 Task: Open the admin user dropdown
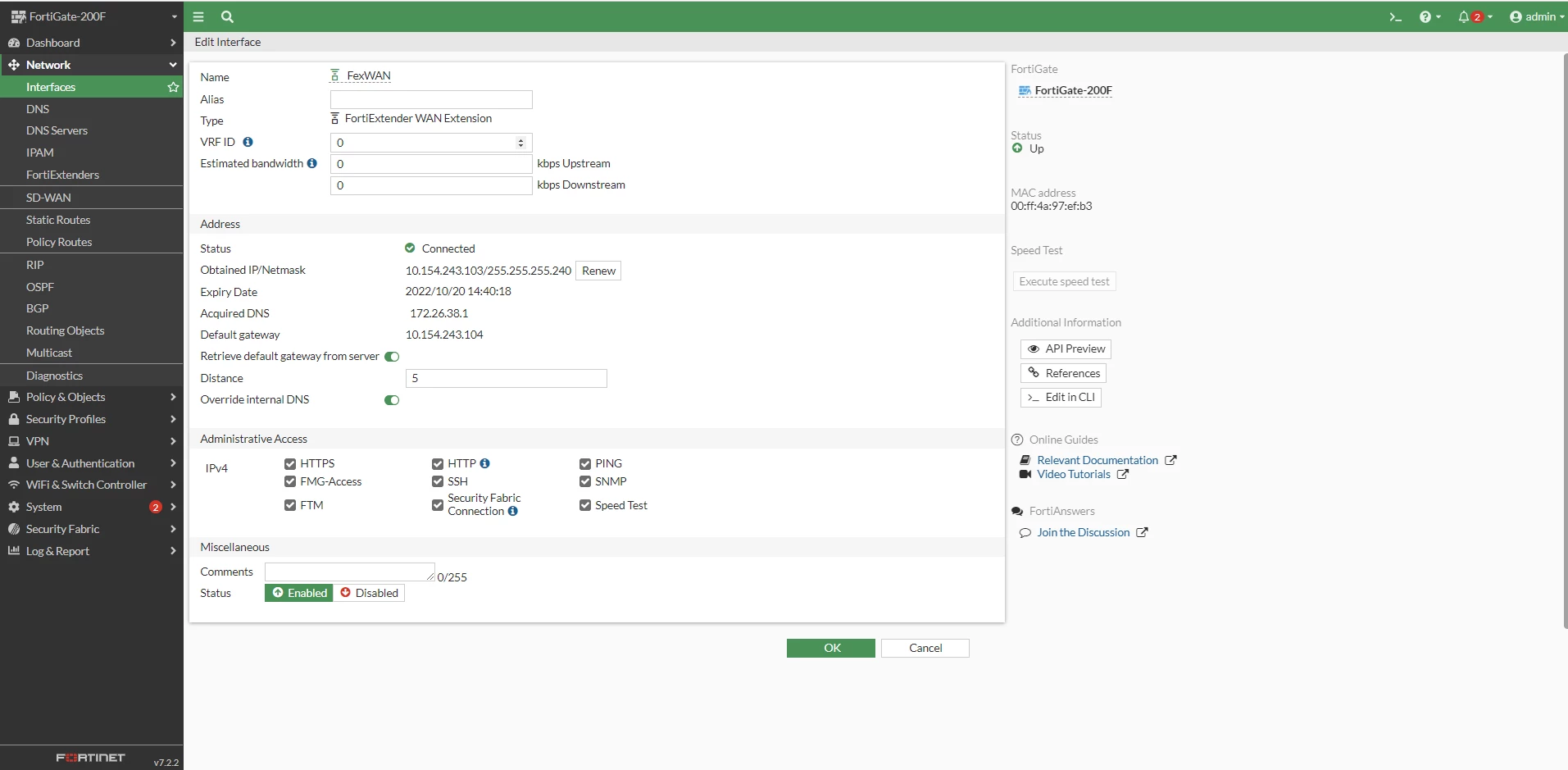1537,16
